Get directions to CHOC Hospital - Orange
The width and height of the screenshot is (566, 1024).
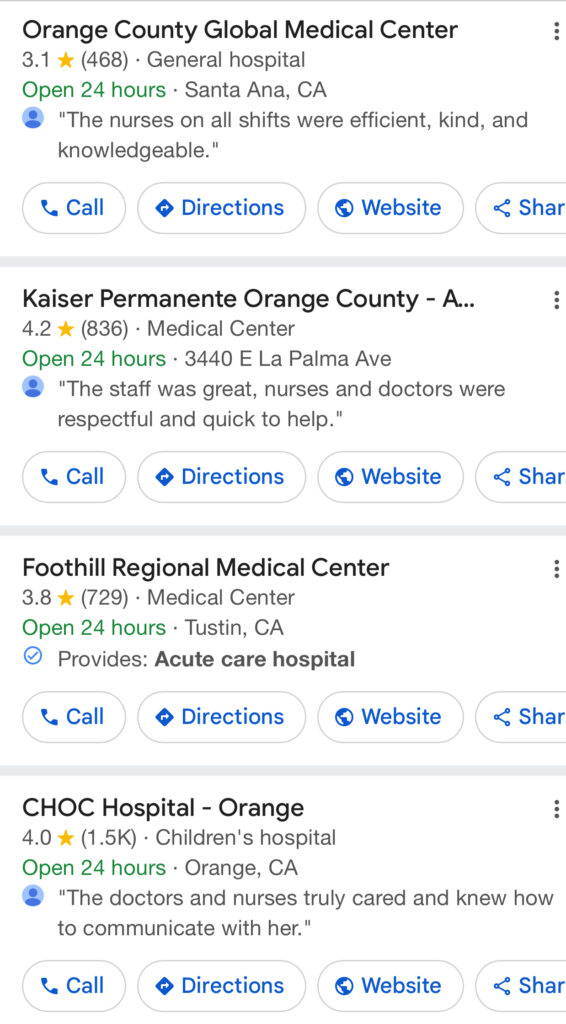click(221, 985)
